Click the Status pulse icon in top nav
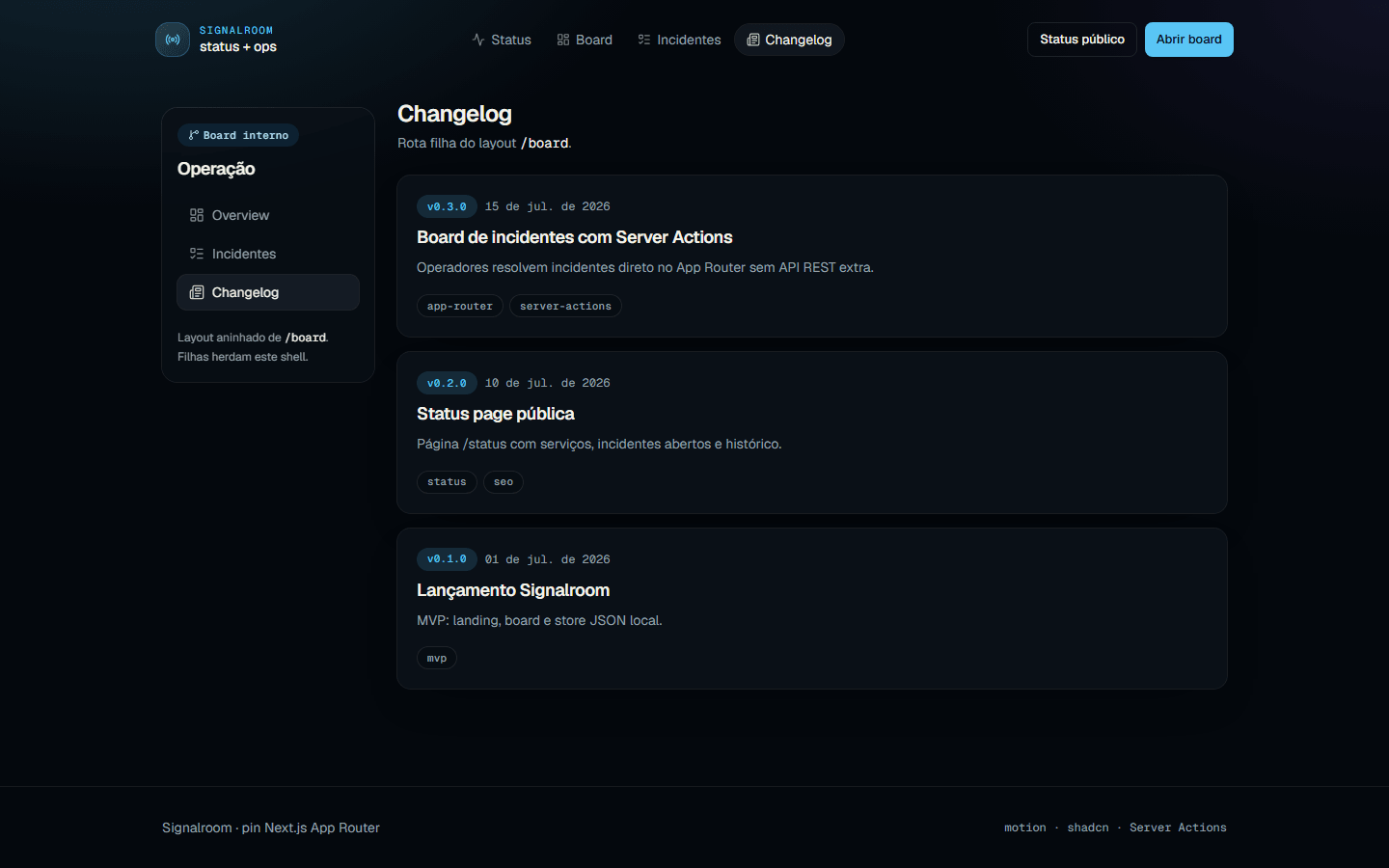The height and width of the screenshot is (868, 1389). coord(478,40)
